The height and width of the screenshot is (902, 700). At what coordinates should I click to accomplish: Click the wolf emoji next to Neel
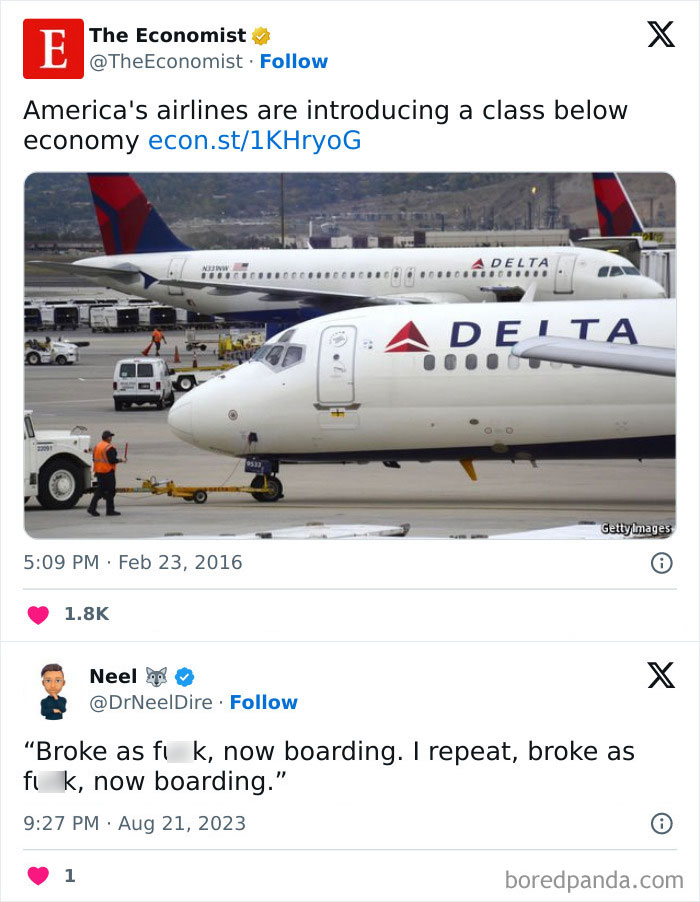(158, 677)
